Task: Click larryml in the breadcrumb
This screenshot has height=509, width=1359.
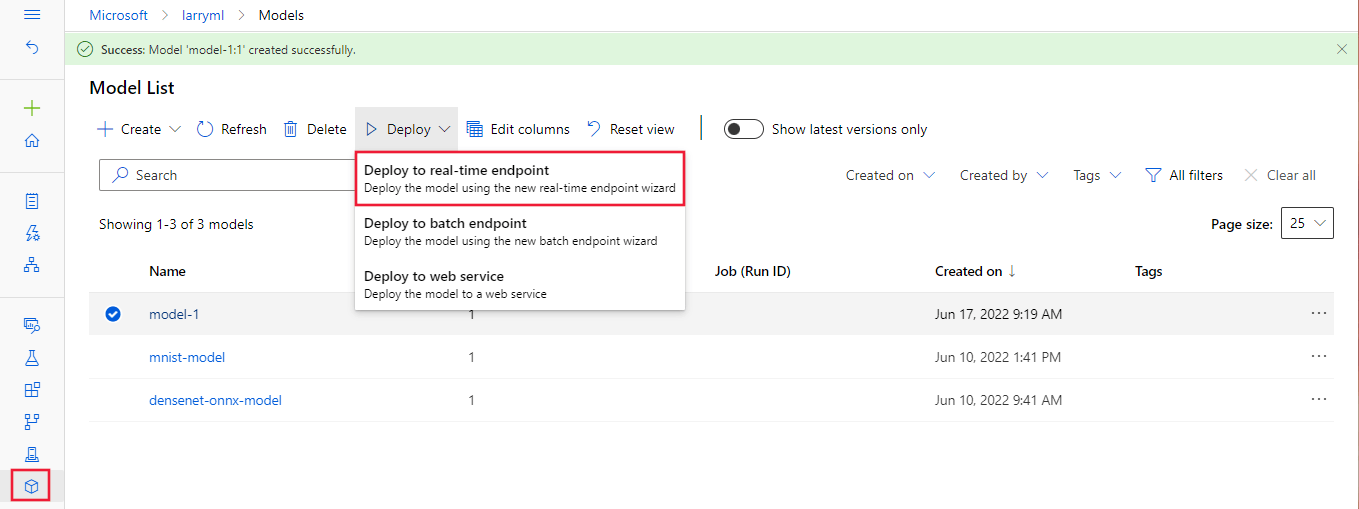Action: 203,15
